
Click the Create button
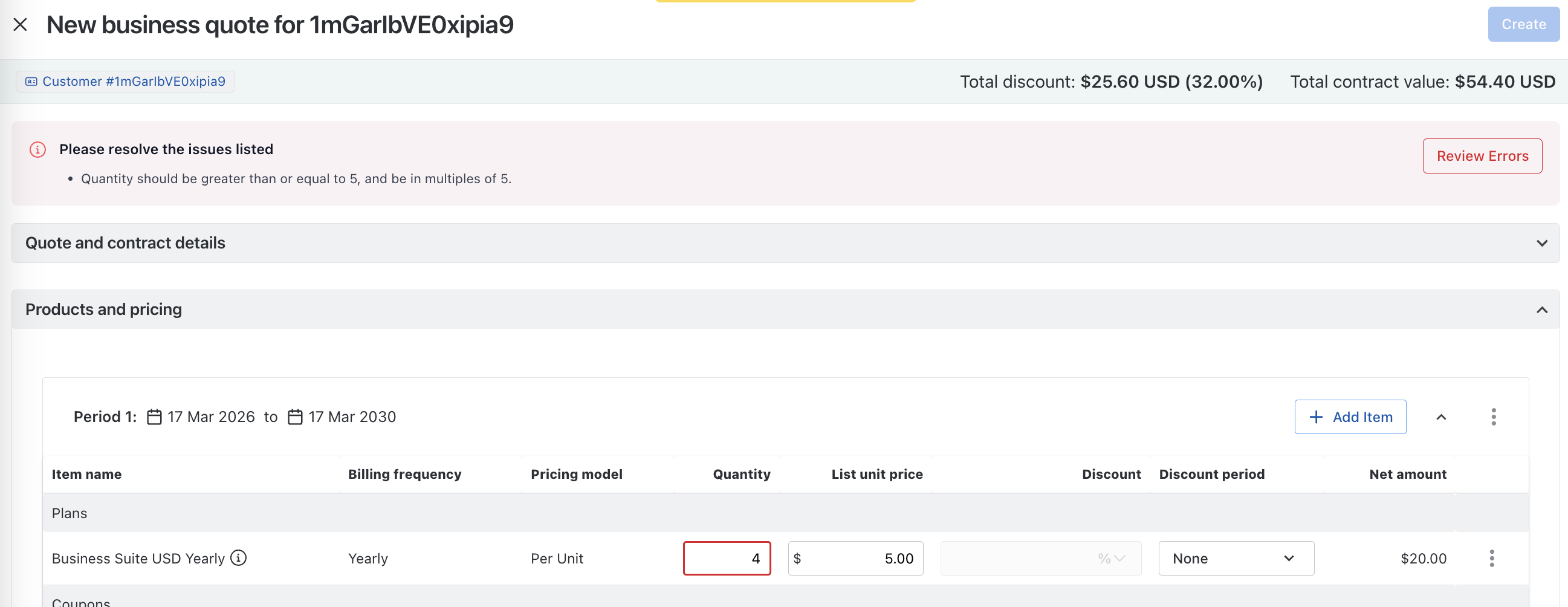[x=1523, y=24]
